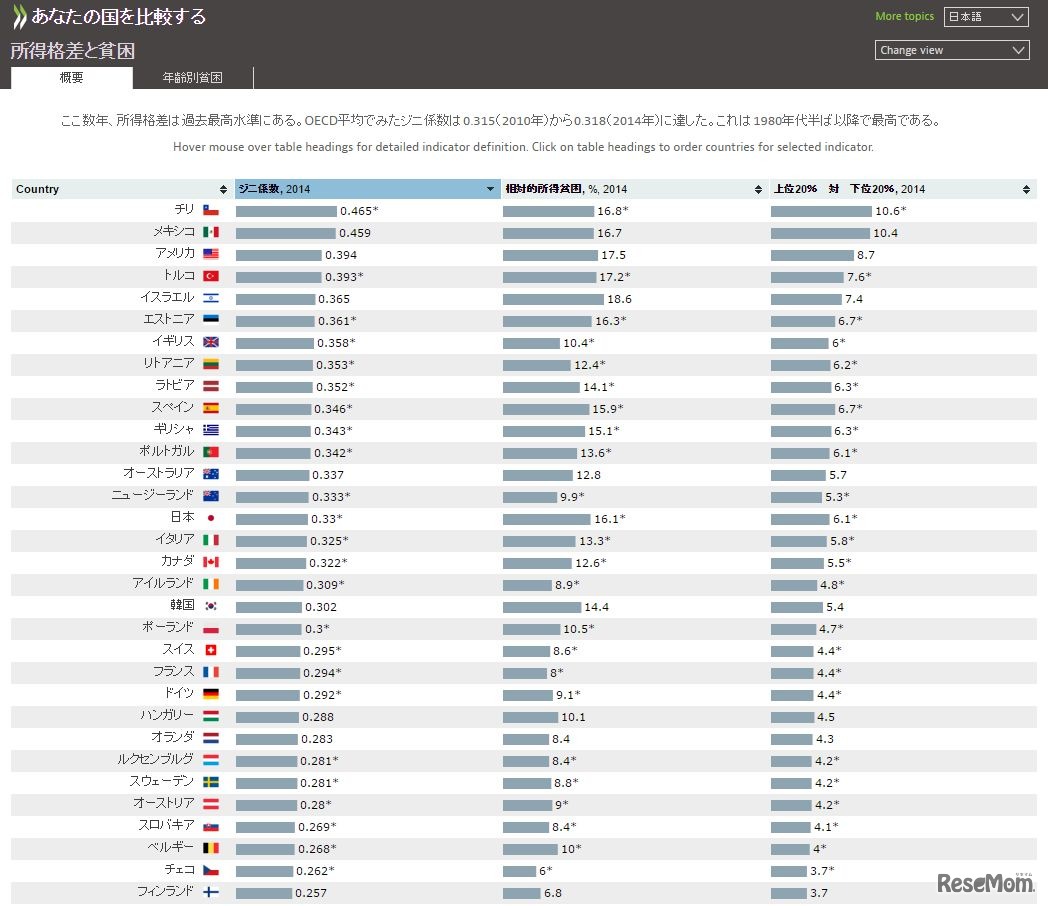Click the France flag icon
The image size is (1048, 906).
tap(211, 672)
